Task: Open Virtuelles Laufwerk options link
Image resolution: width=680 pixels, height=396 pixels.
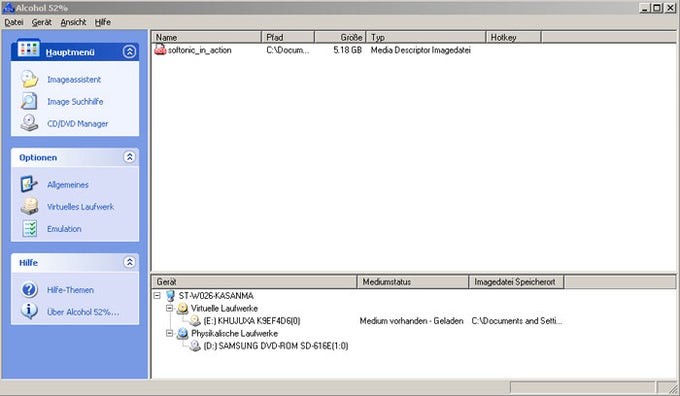Action: click(x=81, y=207)
